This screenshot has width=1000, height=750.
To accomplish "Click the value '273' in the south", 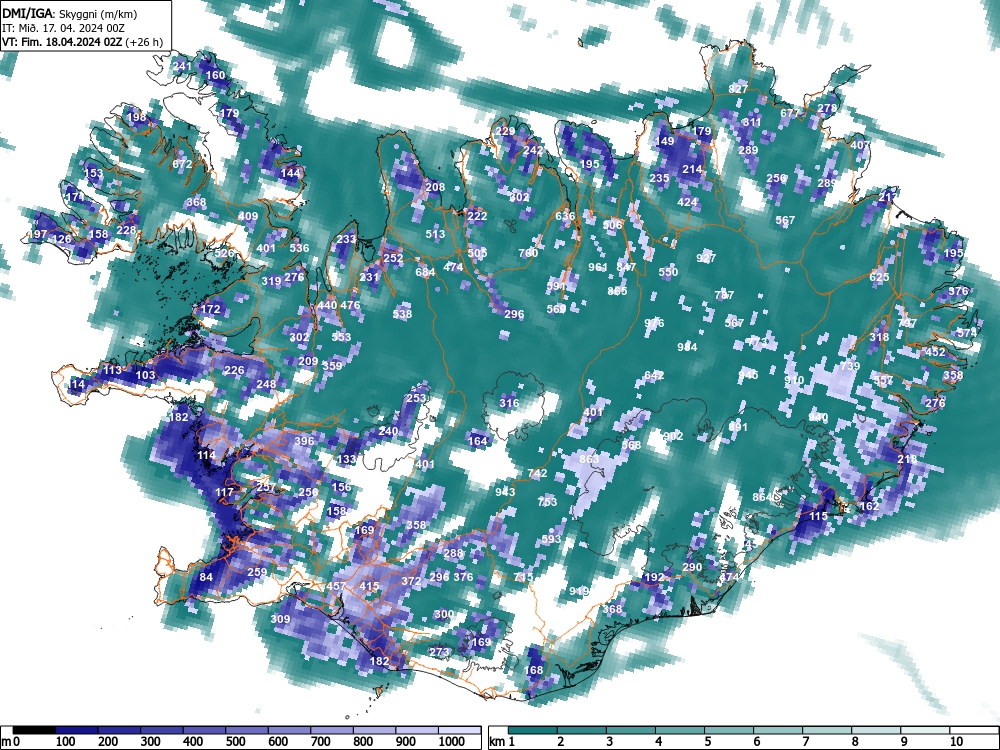I will (x=439, y=652).
